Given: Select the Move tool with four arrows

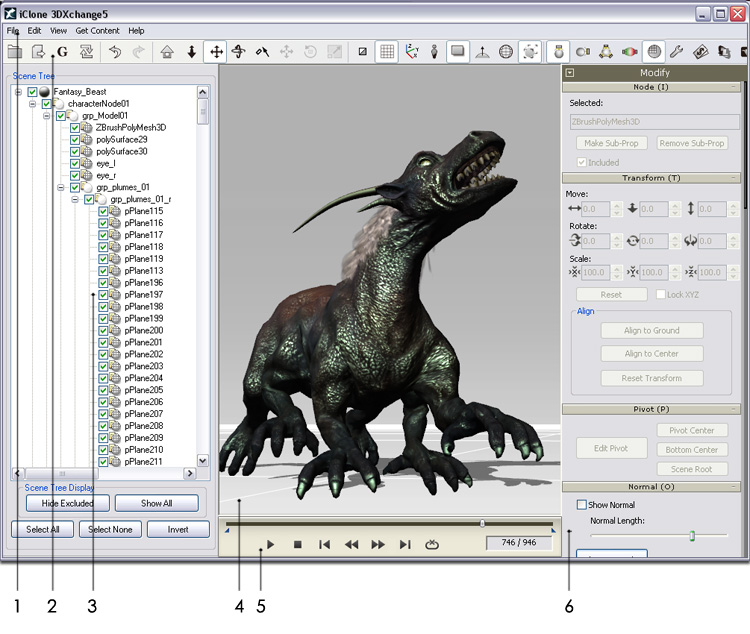Looking at the screenshot, I should tap(215, 51).
